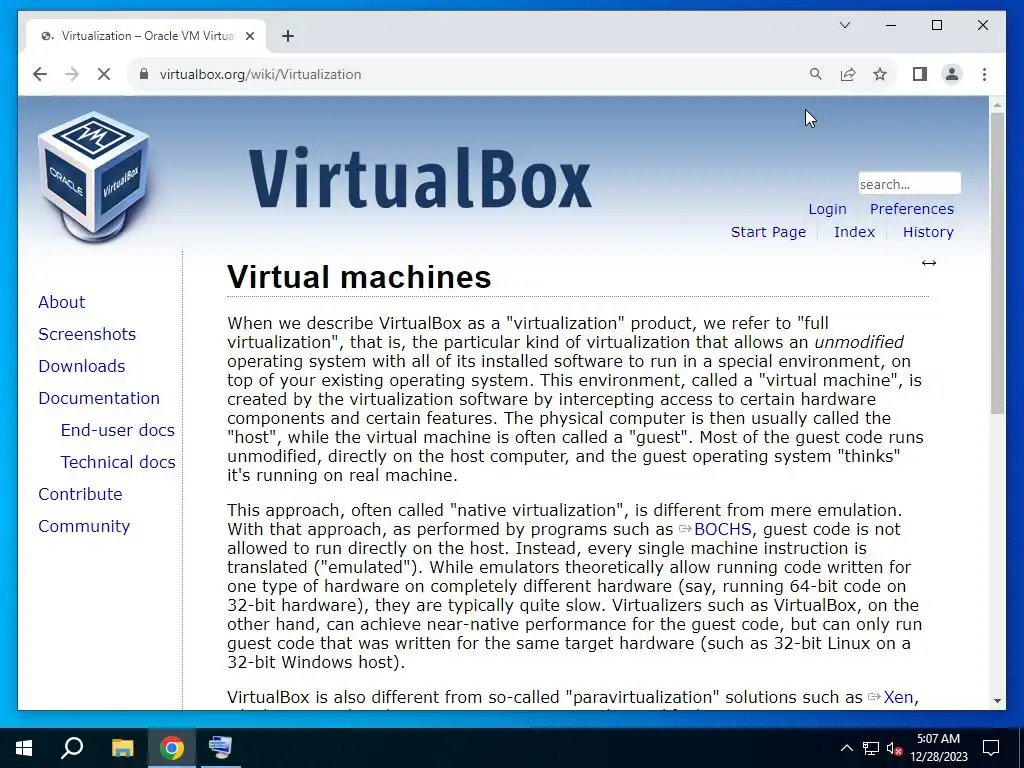Open the History link

tap(928, 232)
